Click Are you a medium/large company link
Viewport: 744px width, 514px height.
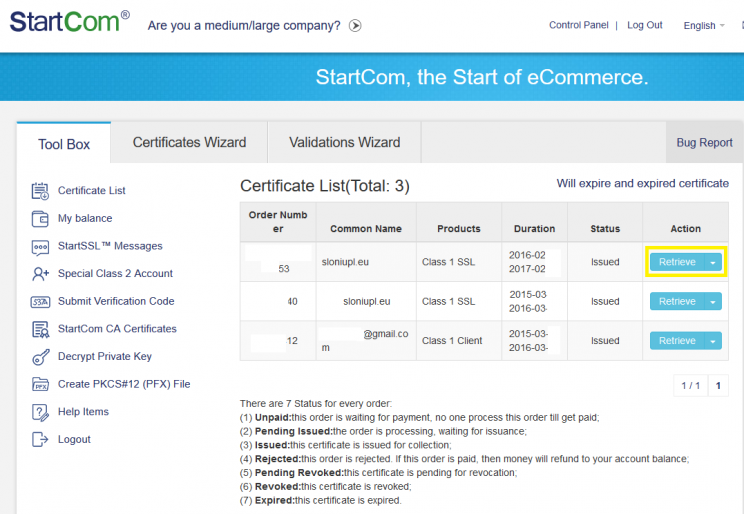[244, 25]
